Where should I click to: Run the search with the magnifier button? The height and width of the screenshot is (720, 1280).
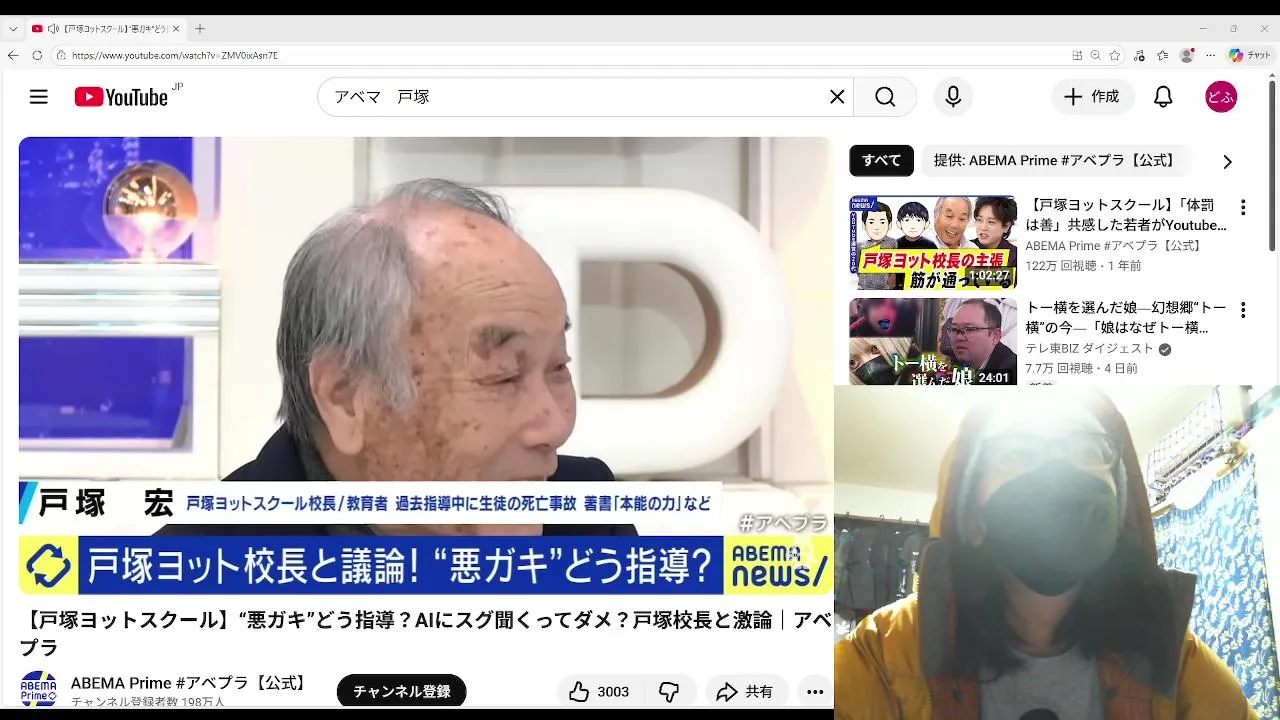pos(885,97)
